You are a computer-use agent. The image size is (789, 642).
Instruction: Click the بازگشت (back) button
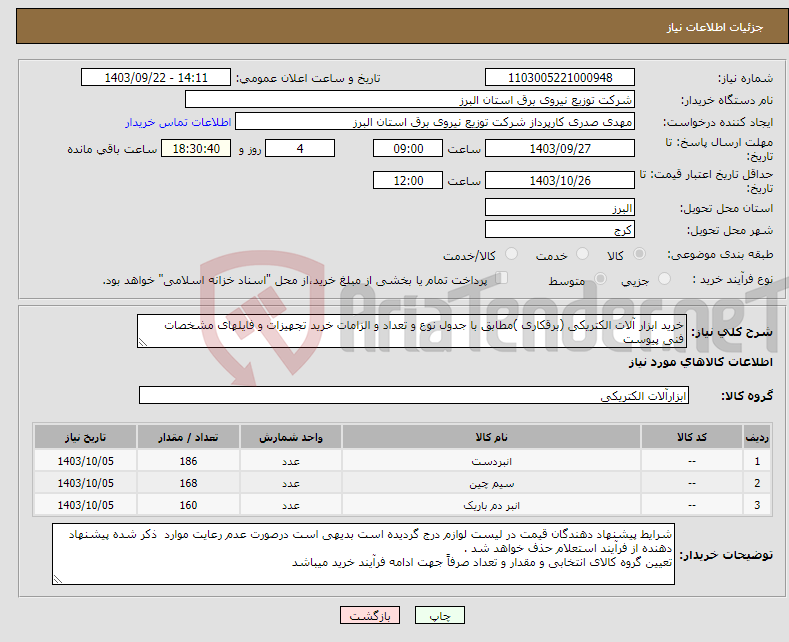click(x=369, y=615)
